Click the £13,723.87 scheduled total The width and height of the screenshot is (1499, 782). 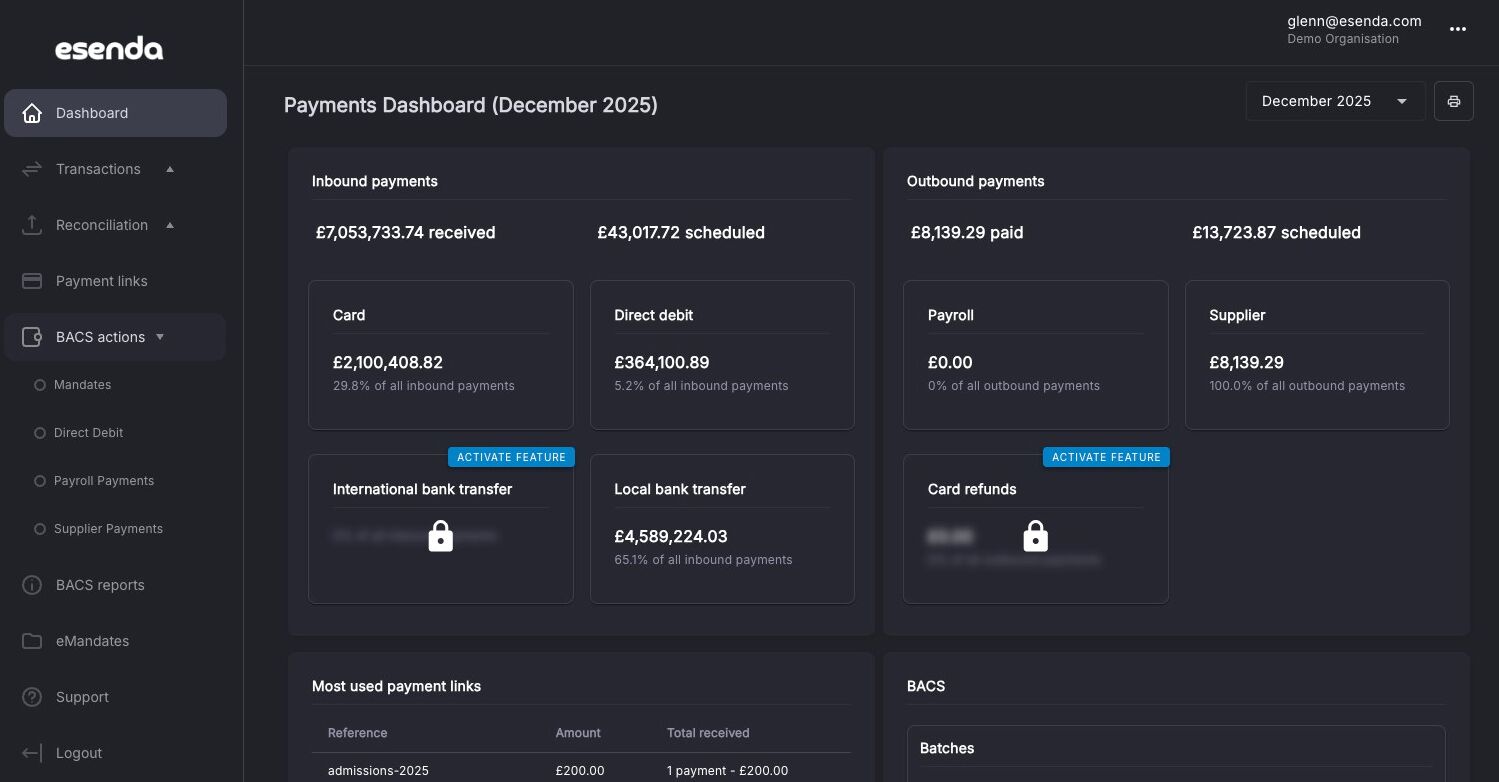click(x=1276, y=233)
